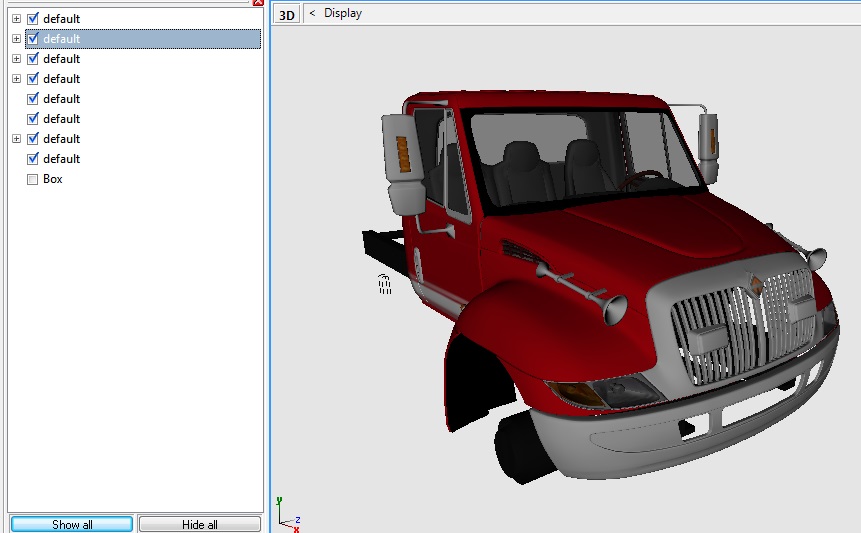
Task: Click the left arrow beside Display
Action: (x=312, y=13)
